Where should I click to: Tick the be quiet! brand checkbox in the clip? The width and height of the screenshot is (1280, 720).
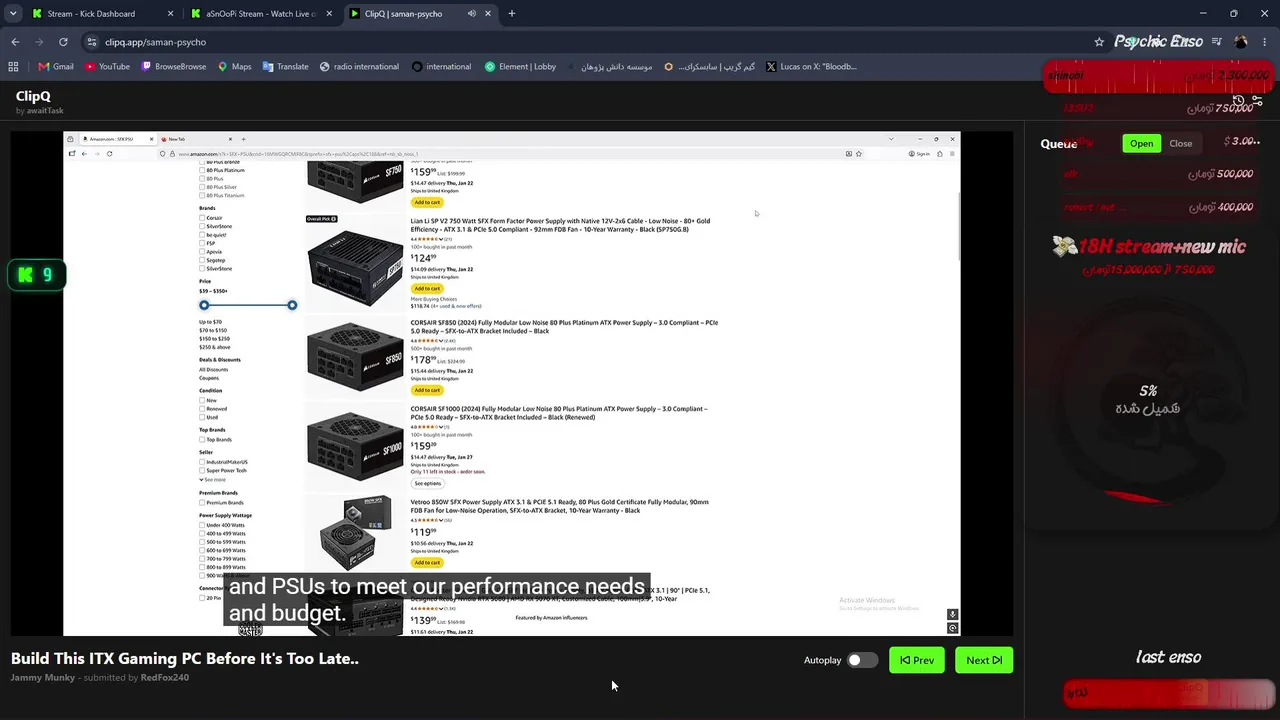point(202,235)
